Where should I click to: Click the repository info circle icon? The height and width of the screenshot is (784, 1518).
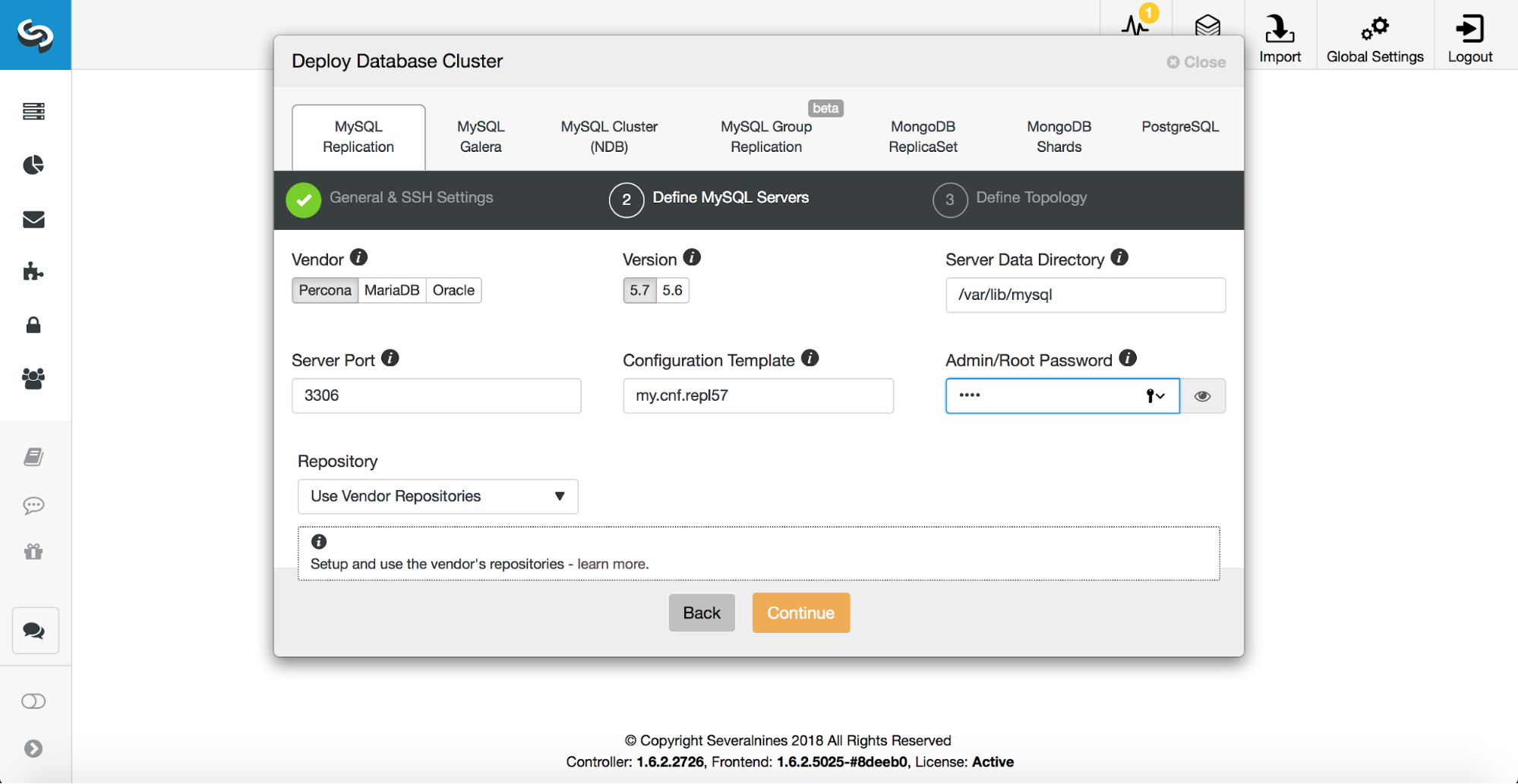[x=319, y=541]
